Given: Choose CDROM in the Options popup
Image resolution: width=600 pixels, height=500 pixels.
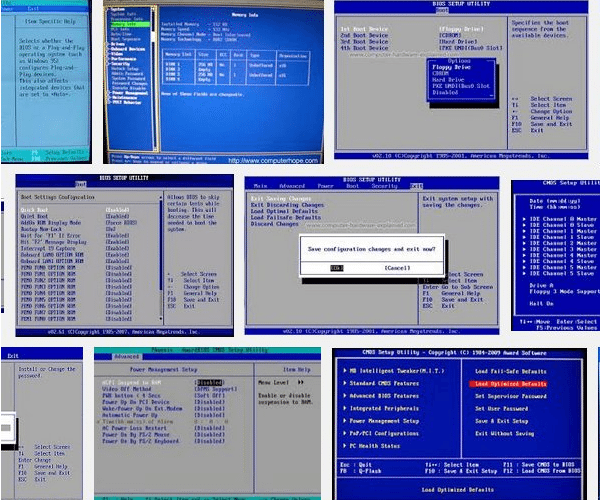Looking at the screenshot, I should click(x=441, y=73).
